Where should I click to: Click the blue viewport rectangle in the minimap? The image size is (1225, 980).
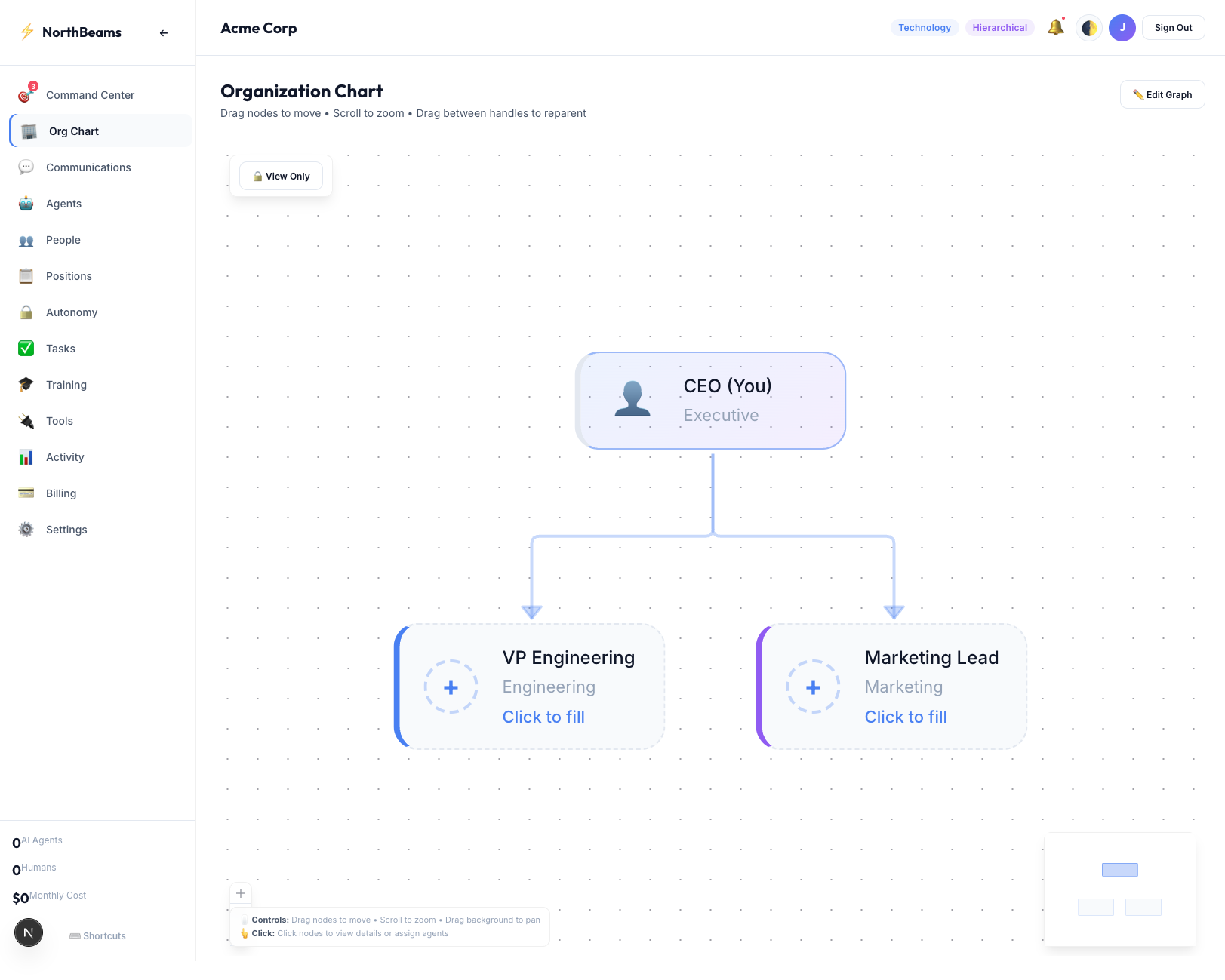[1120, 869]
